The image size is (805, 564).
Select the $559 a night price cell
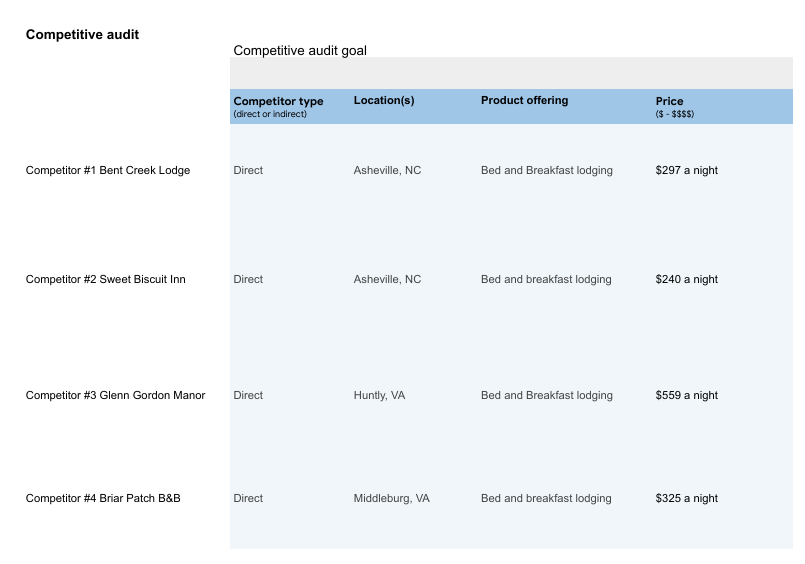point(686,396)
